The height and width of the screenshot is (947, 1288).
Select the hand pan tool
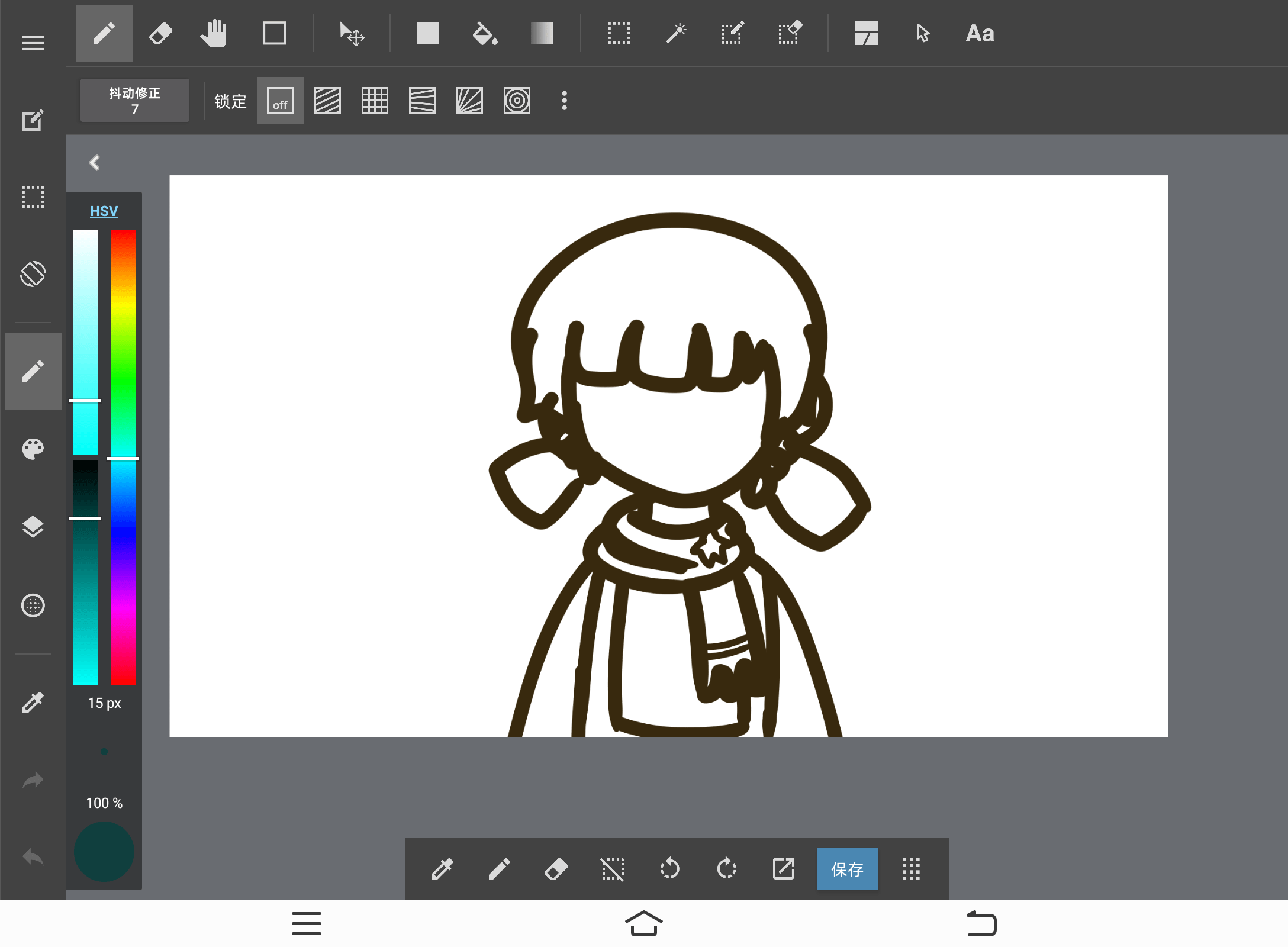[x=214, y=33]
